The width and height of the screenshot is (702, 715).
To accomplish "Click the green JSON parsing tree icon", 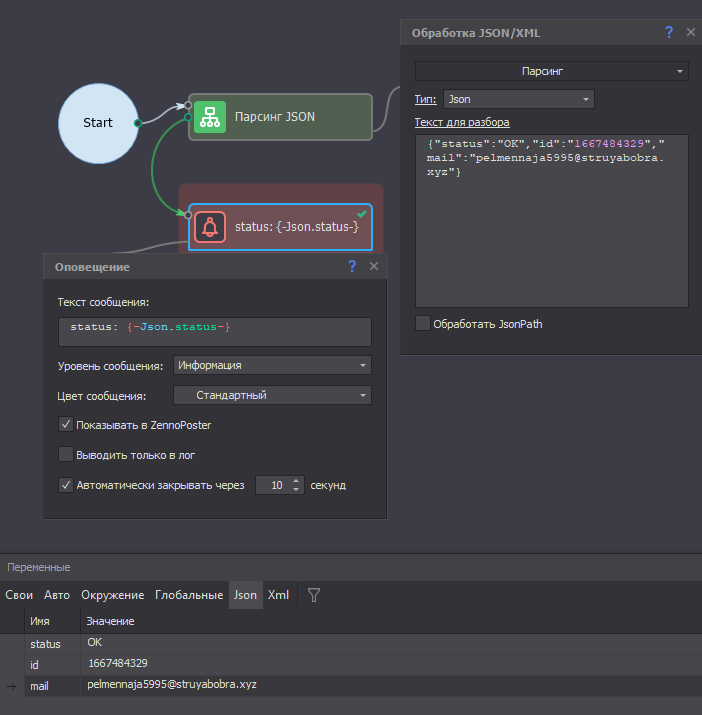I will click(x=210, y=117).
